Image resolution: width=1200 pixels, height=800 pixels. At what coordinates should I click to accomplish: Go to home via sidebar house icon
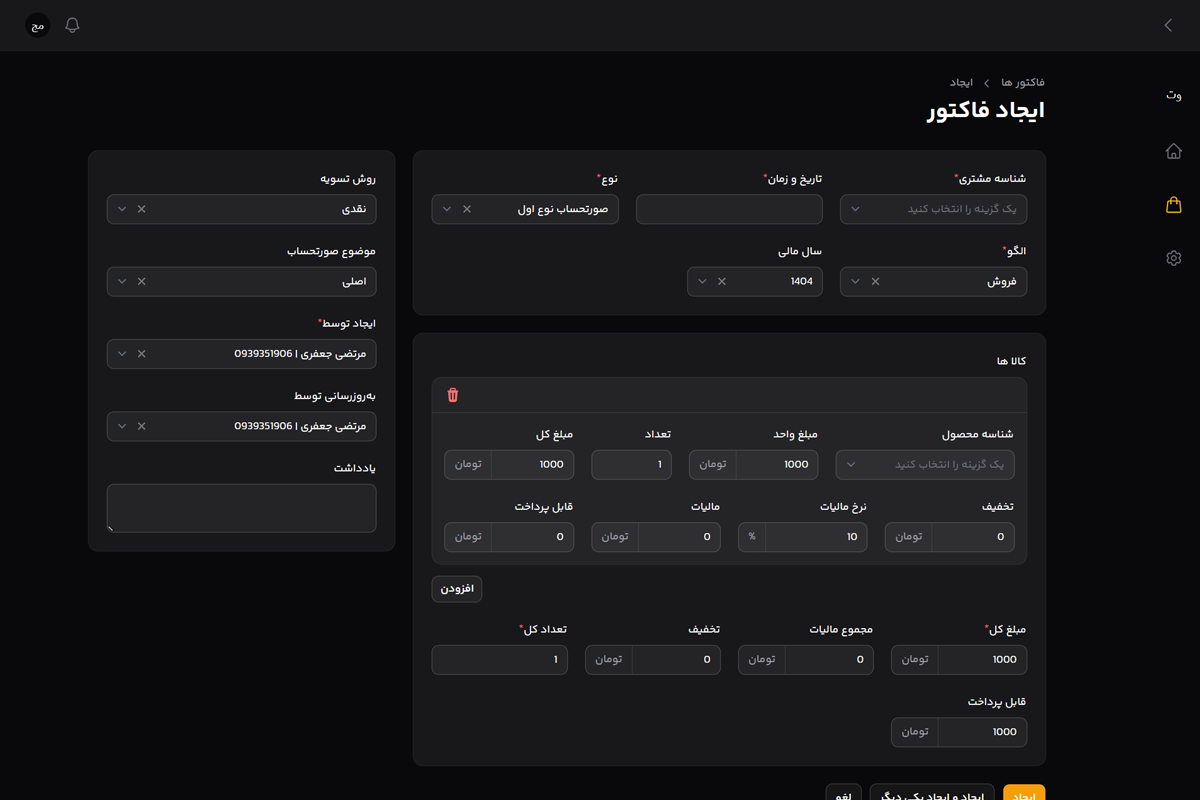tap(1174, 151)
